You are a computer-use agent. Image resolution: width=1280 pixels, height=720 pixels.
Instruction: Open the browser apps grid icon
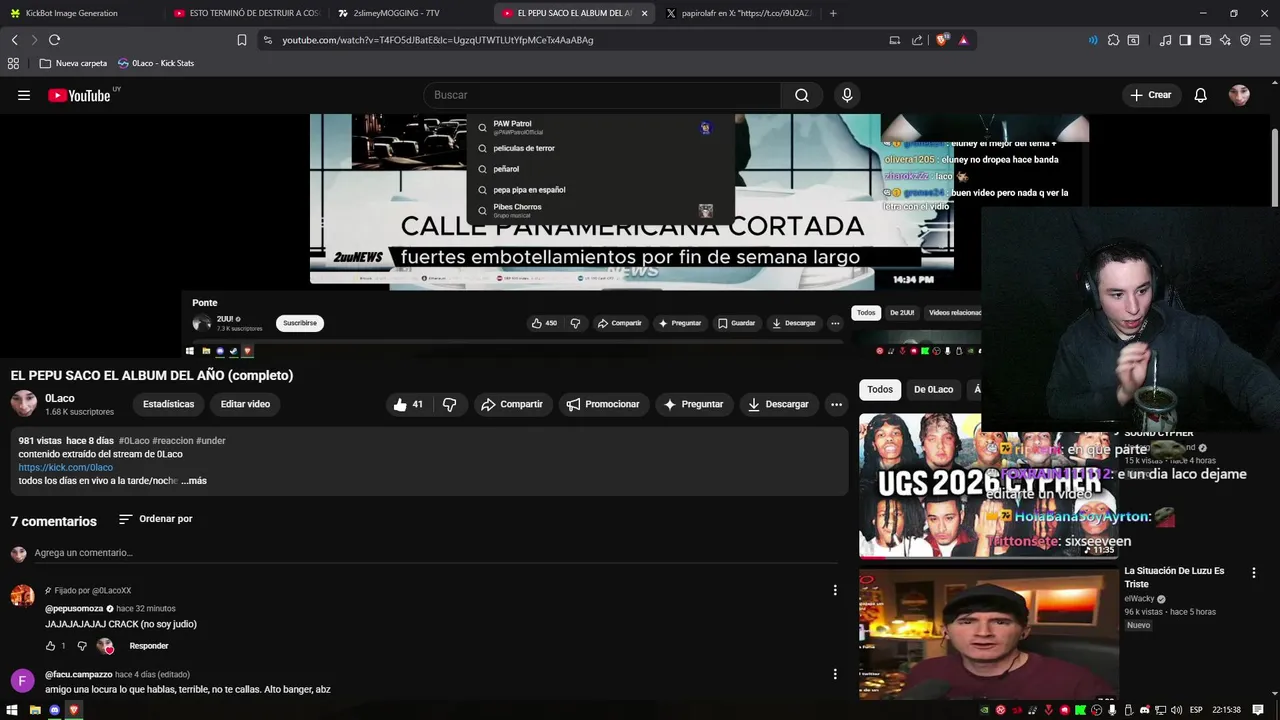click(x=13, y=63)
